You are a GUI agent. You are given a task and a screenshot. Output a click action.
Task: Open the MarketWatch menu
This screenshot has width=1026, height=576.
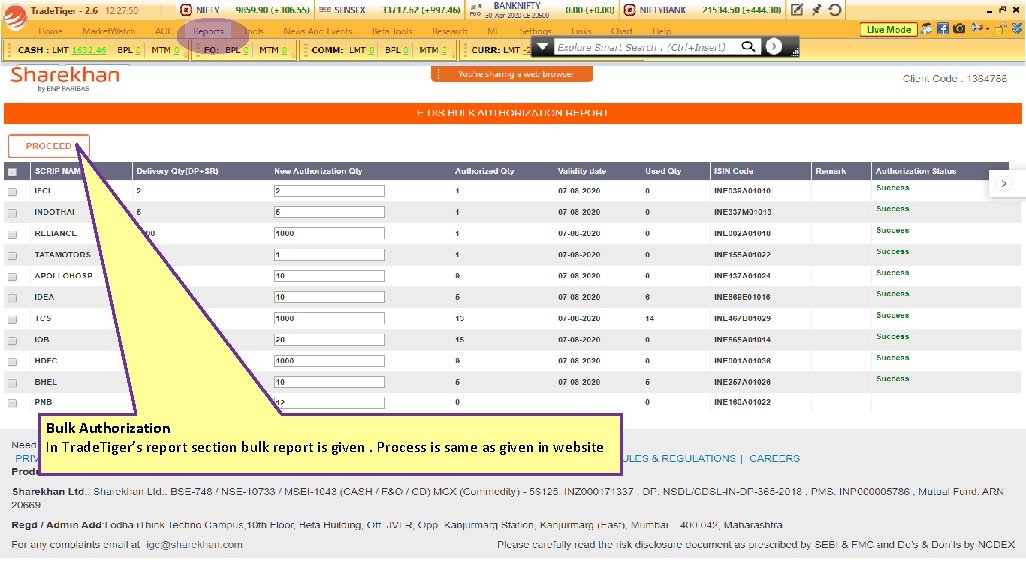point(109,31)
